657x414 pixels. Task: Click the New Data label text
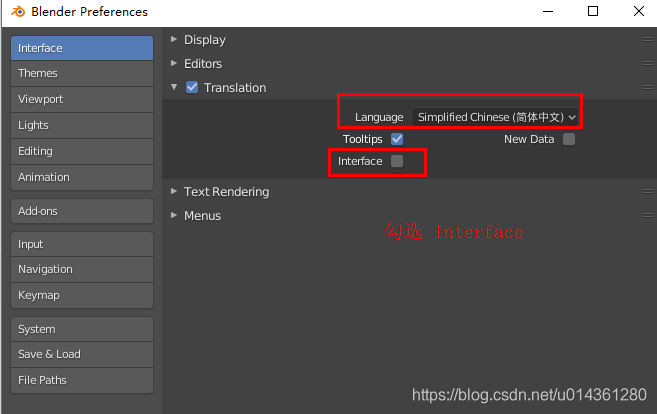click(529, 139)
